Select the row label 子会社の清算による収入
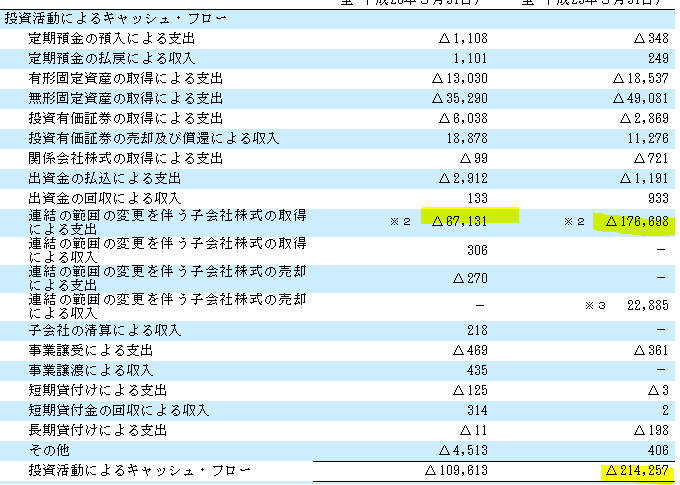The height and width of the screenshot is (485, 680). click(x=105, y=331)
